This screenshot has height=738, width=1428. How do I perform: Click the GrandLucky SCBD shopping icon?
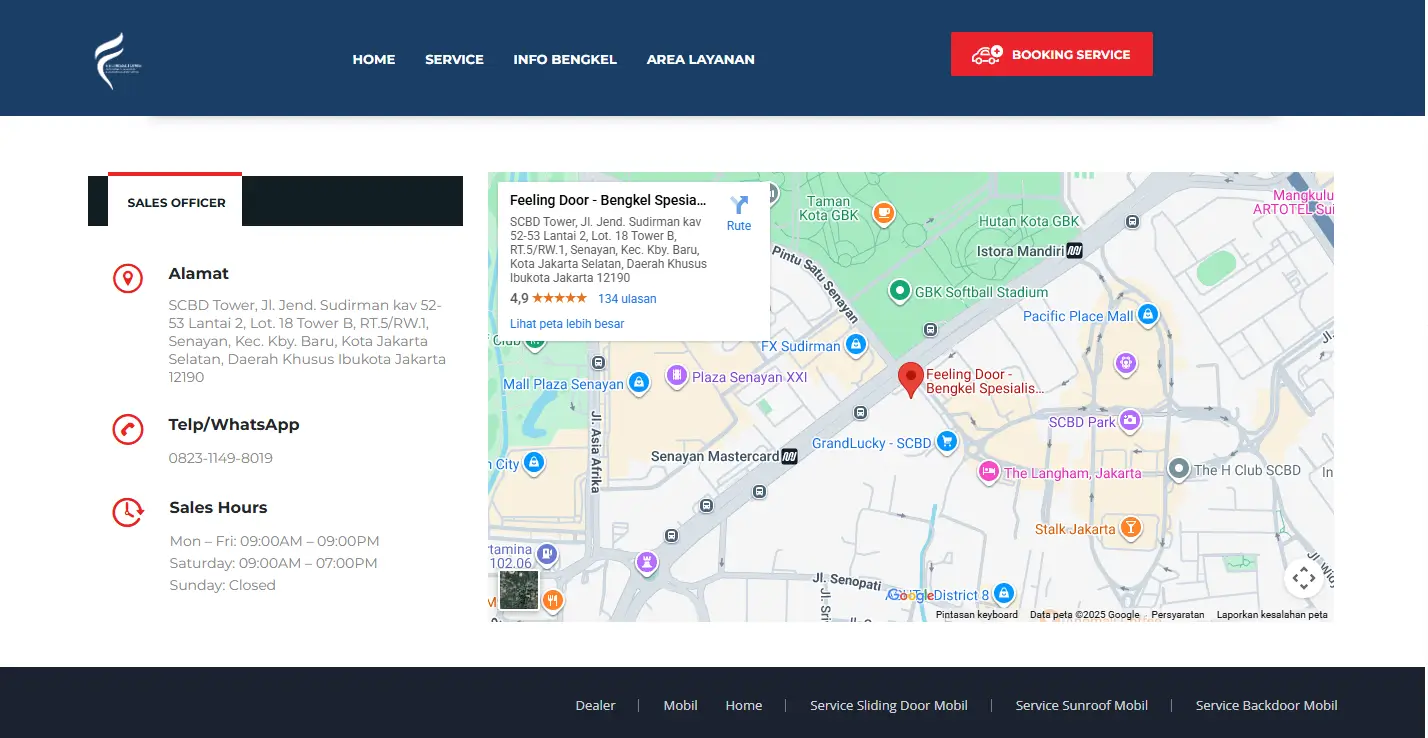coord(946,442)
